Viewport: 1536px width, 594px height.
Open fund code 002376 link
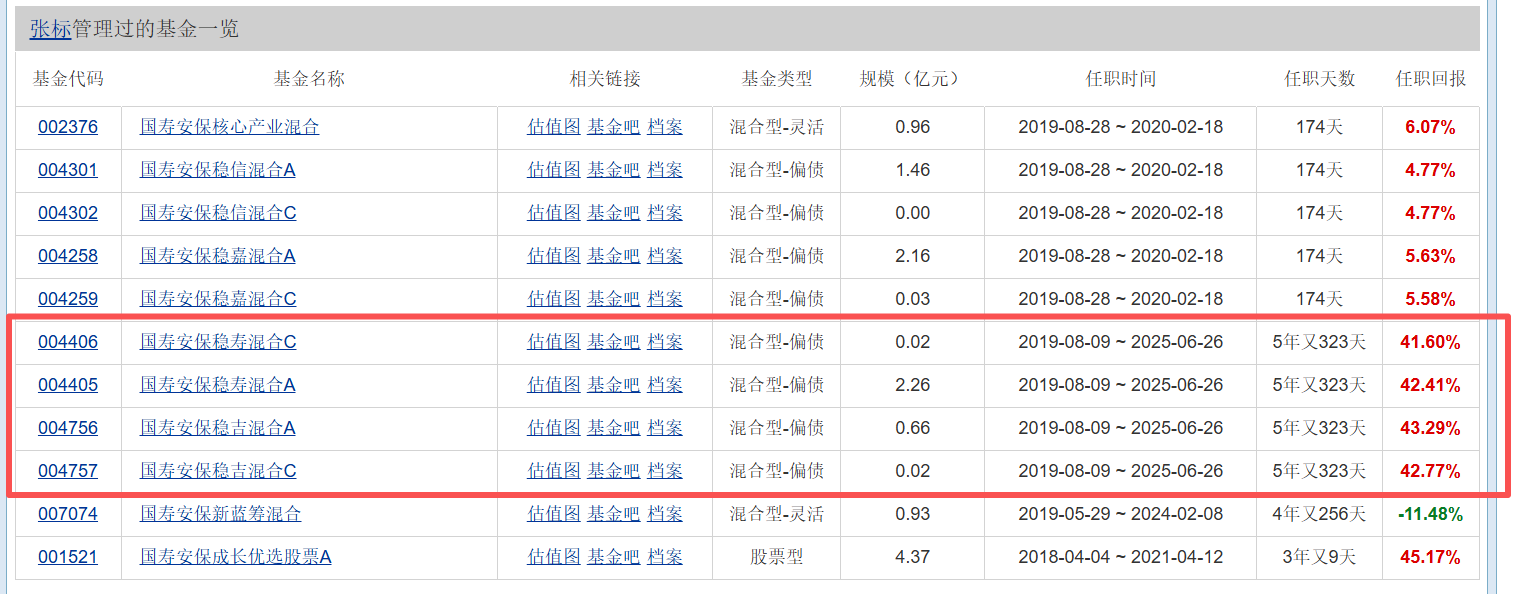coord(68,127)
